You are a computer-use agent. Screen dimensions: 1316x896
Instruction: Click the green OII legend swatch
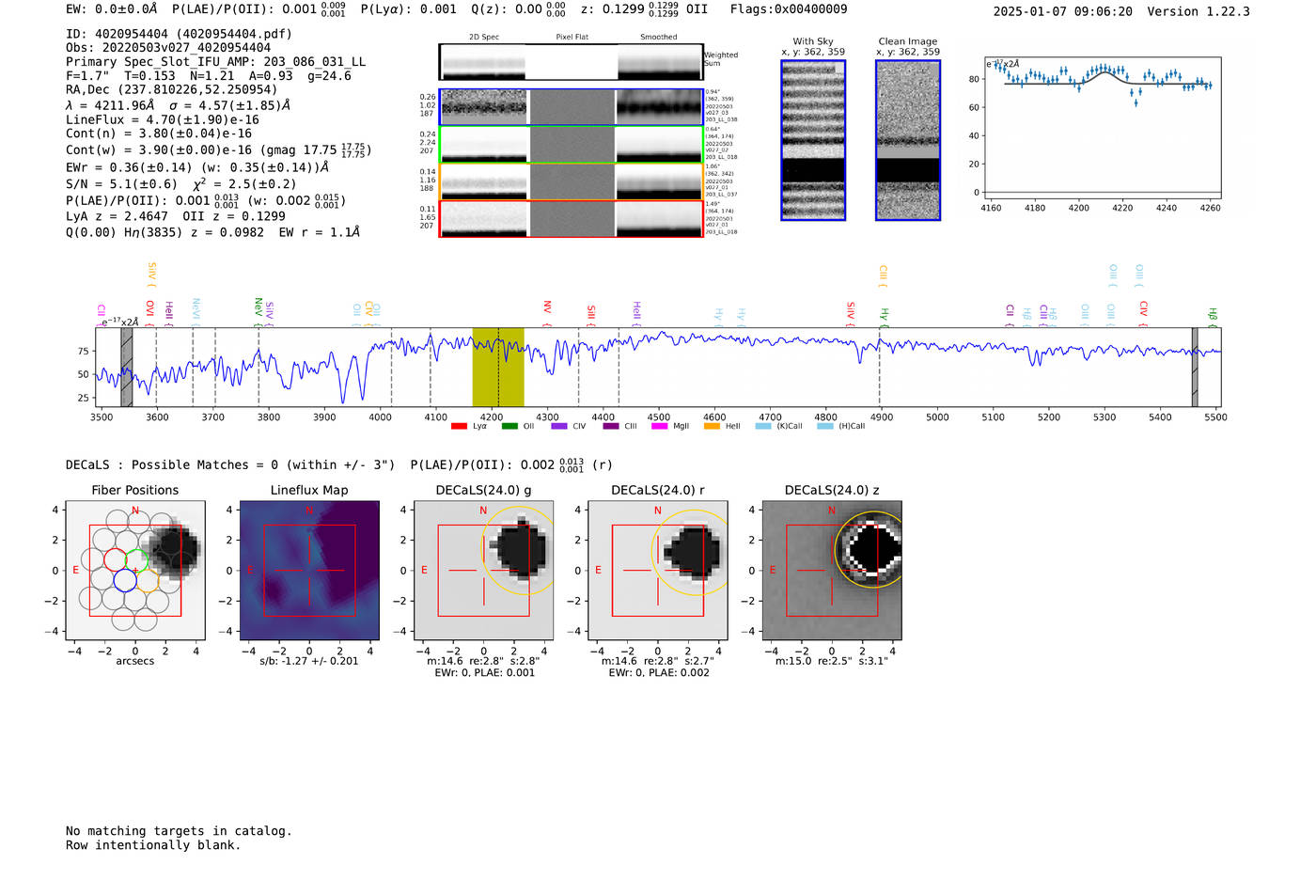click(509, 426)
